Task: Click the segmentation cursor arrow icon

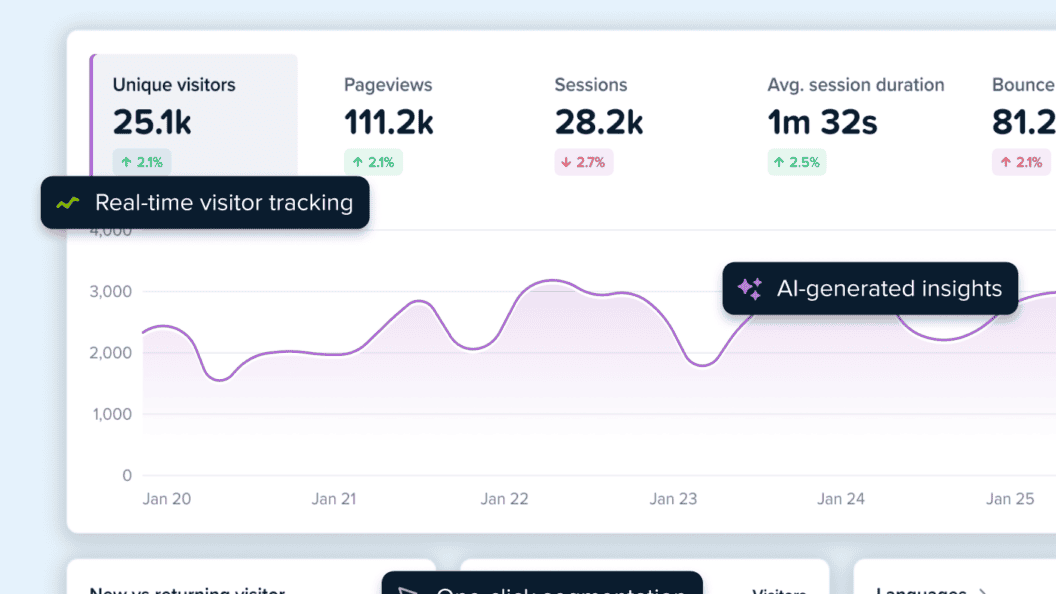Action: click(408, 590)
